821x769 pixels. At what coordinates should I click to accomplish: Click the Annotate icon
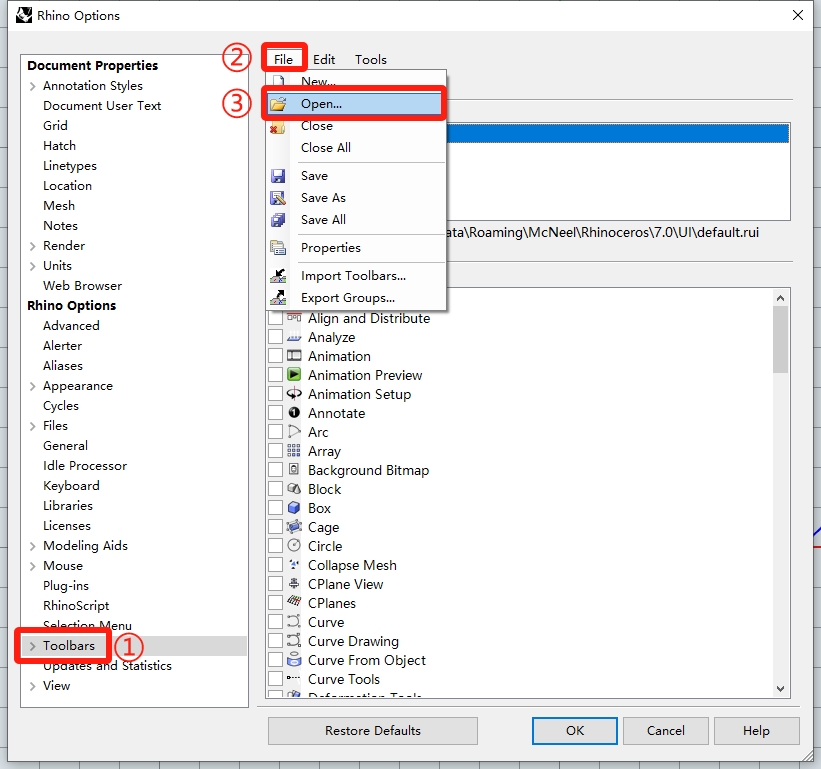[x=294, y=413]
